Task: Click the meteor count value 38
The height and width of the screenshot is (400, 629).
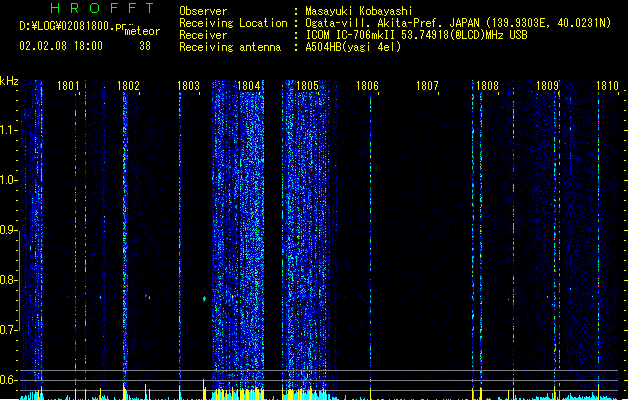Action: coord(145,46)
